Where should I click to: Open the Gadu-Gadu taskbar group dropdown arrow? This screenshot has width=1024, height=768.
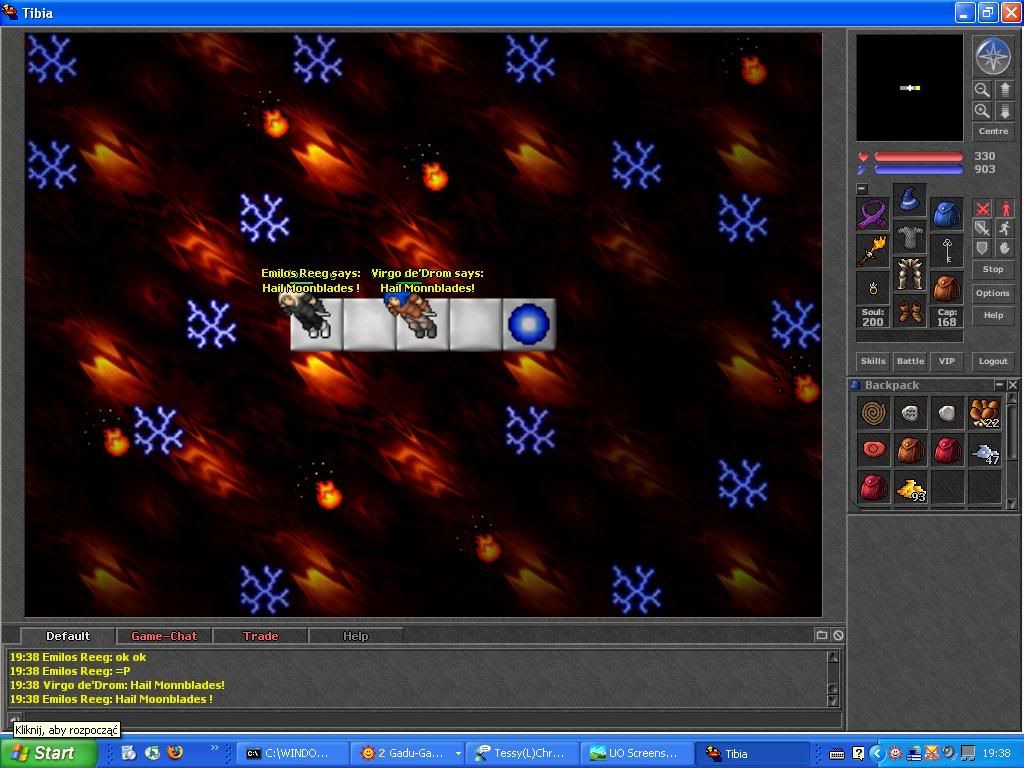(x=458, y=754)
